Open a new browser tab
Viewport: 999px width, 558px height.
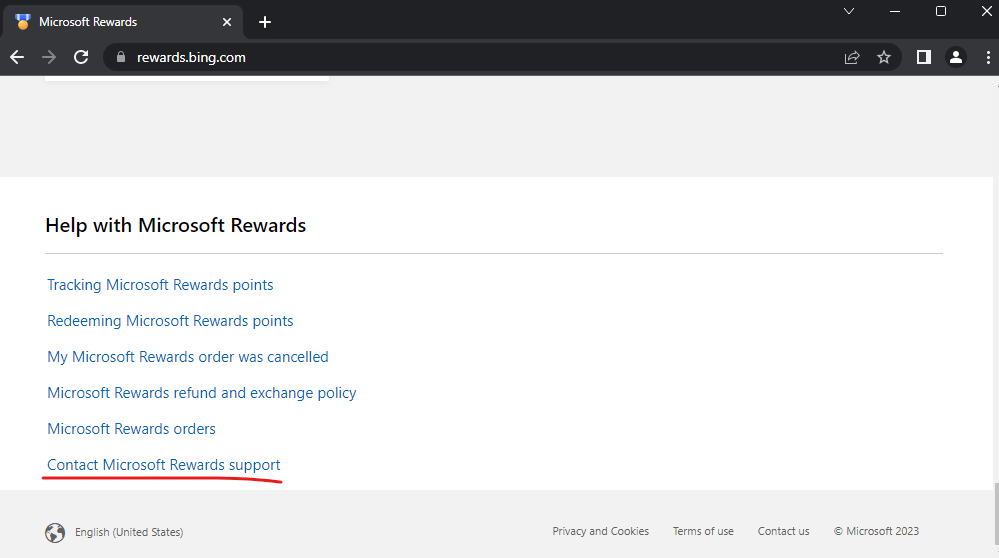pos(265,22)
